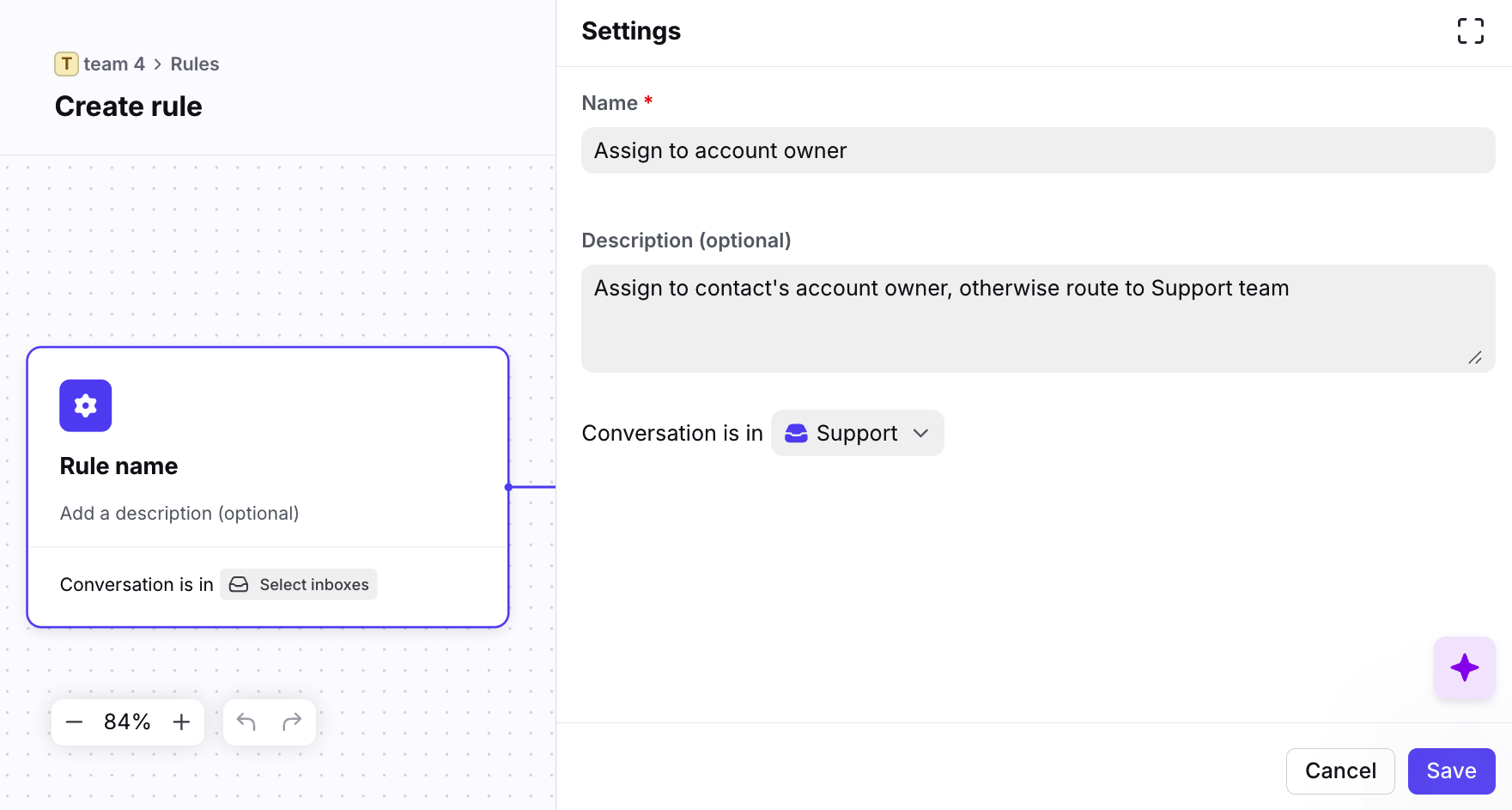1512x810 pixels.
Task: Expand the Settings panel to fullscreen
Action: pos(1470,32)
